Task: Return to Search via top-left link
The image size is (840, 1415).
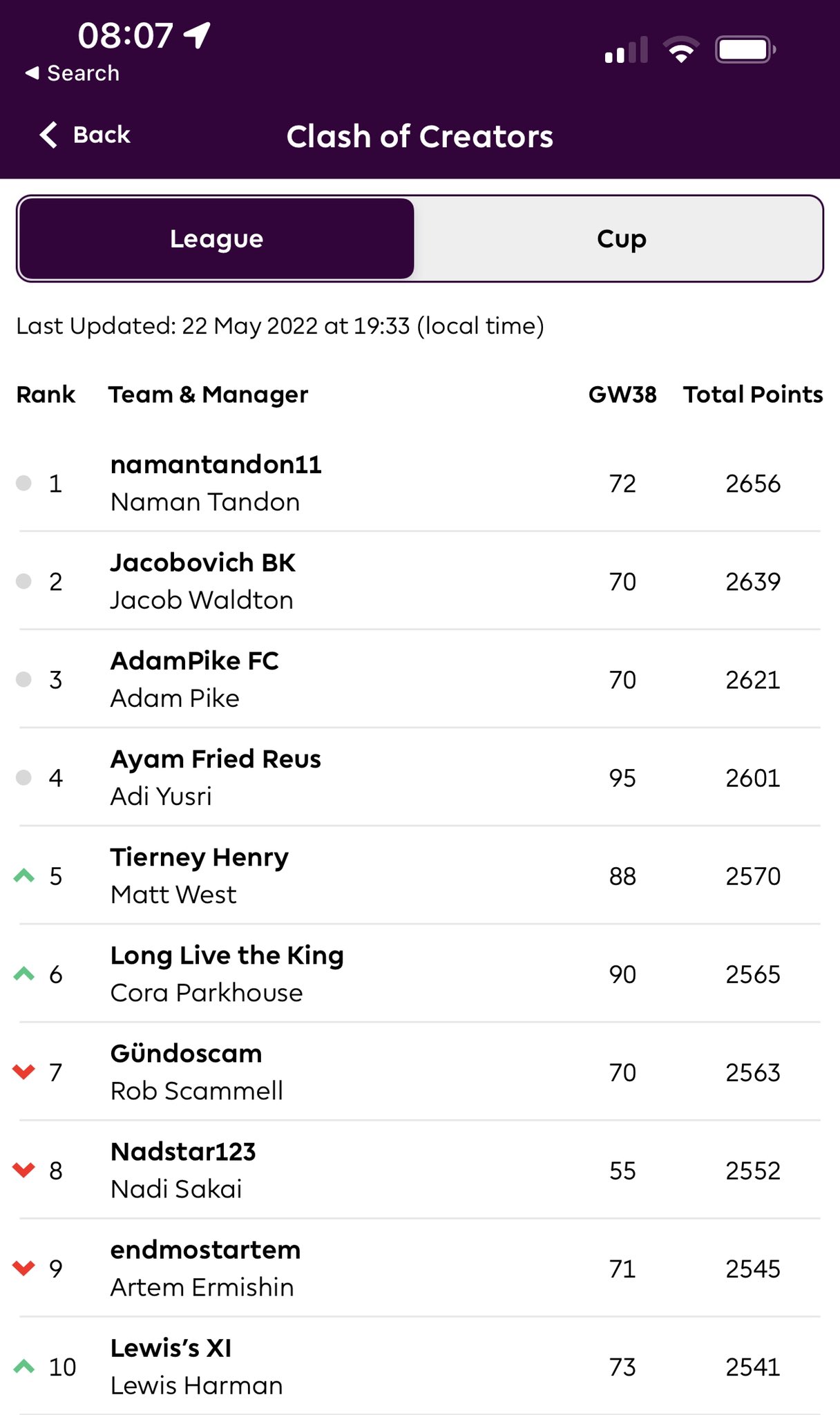Action: tap(73, 73)
